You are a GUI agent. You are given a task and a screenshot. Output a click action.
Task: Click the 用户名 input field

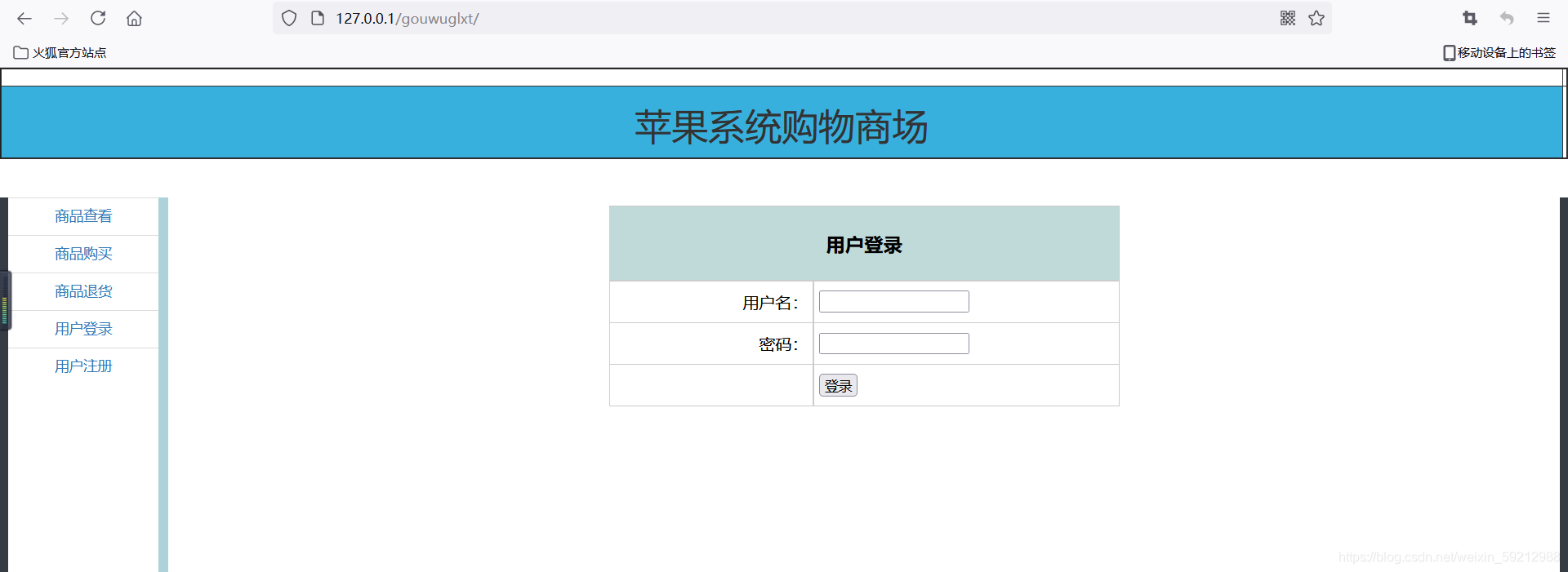pos(894,302)
